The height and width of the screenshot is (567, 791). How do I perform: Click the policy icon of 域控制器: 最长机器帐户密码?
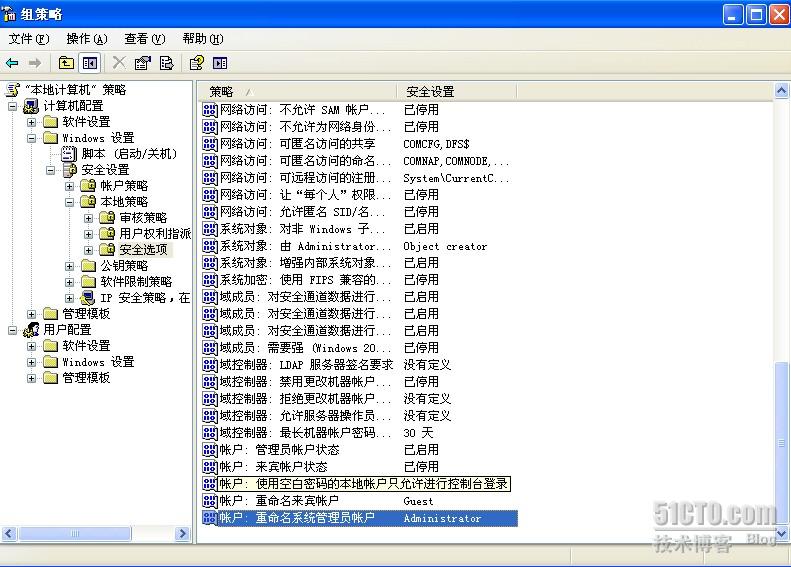(x=210, y=433)
